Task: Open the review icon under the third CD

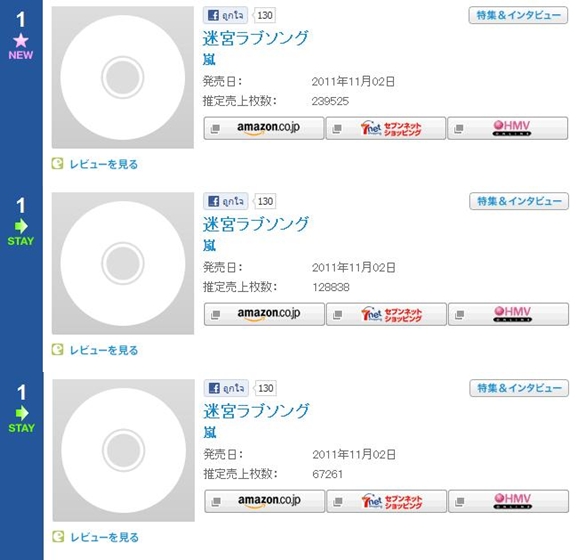Action: [58, 536]
